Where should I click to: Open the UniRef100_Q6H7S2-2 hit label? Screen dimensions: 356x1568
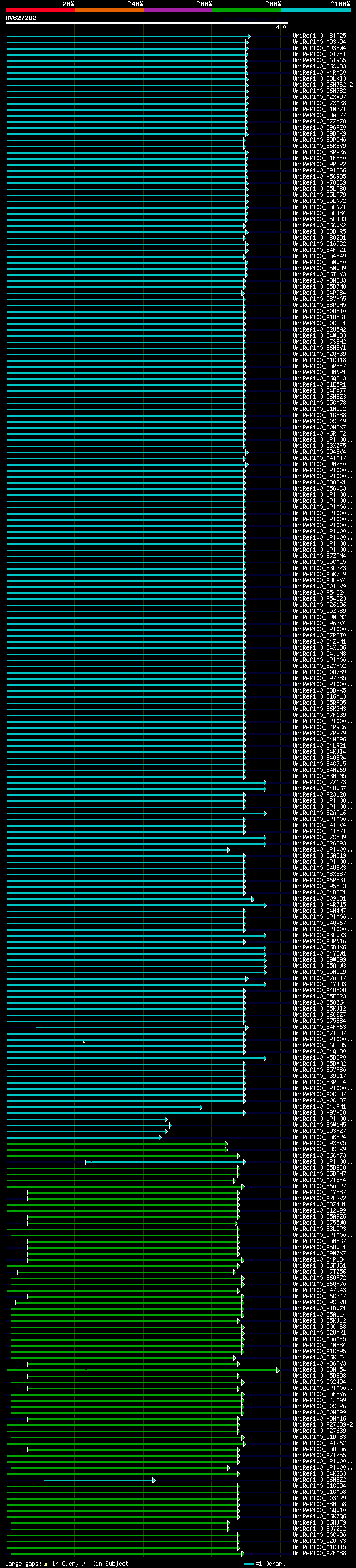coord(323,85)
